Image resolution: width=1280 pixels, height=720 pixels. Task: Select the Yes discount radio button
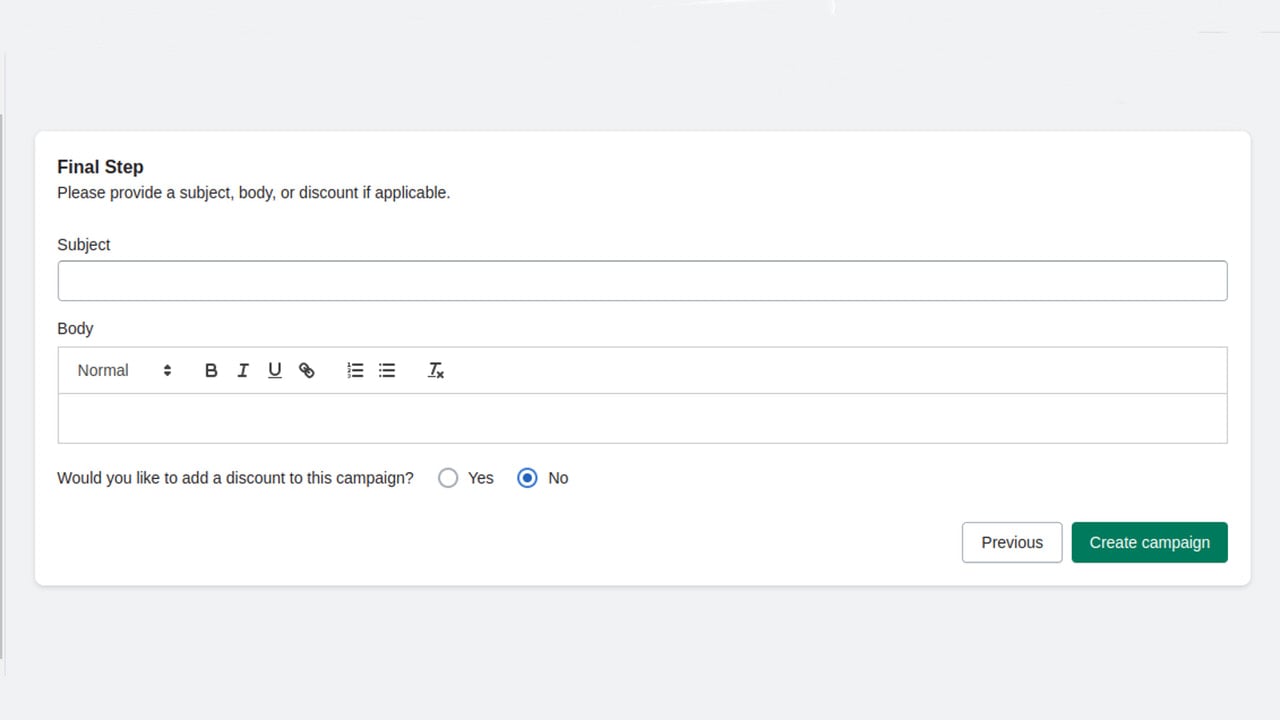click(448, 478)
